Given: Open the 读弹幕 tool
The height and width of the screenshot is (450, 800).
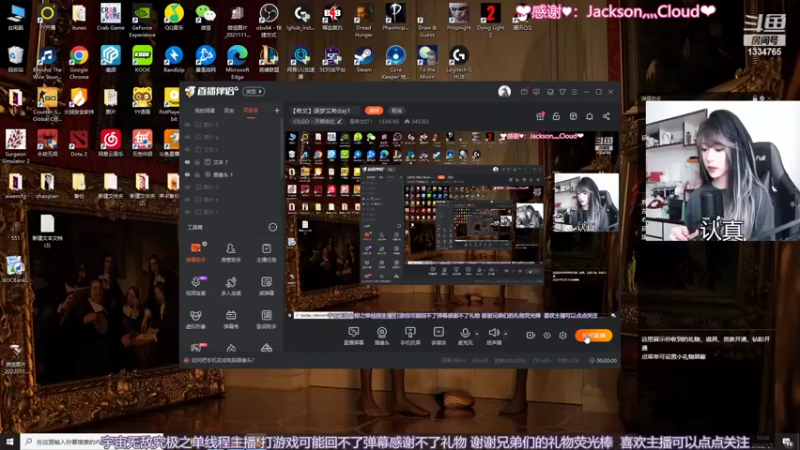Looking at the screenshot, I should coord(266,286).
